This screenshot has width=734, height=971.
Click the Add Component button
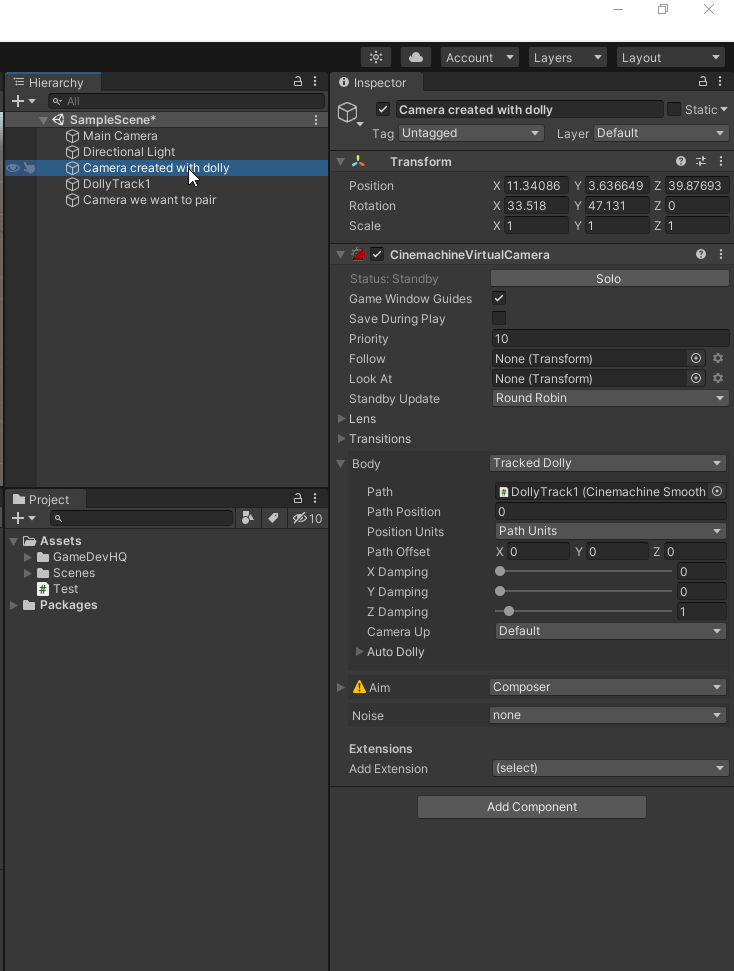[x=531, y=807]
